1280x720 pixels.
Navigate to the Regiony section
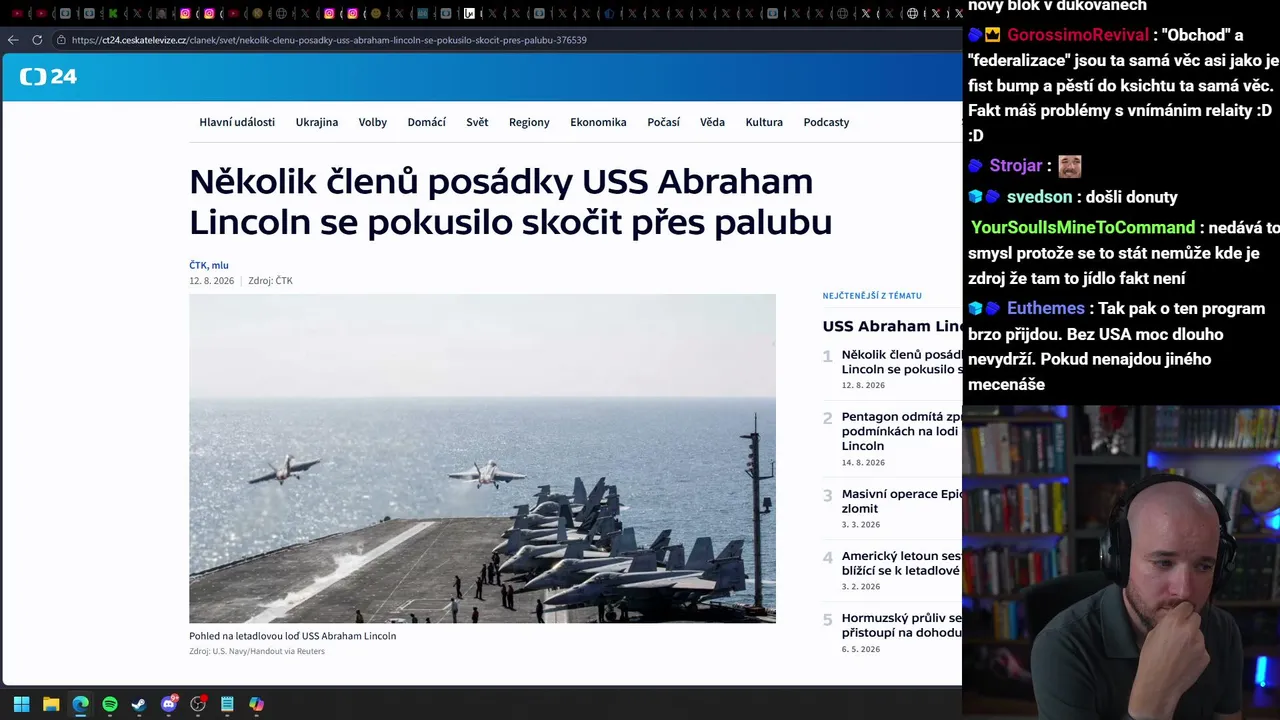click(529, 122)
